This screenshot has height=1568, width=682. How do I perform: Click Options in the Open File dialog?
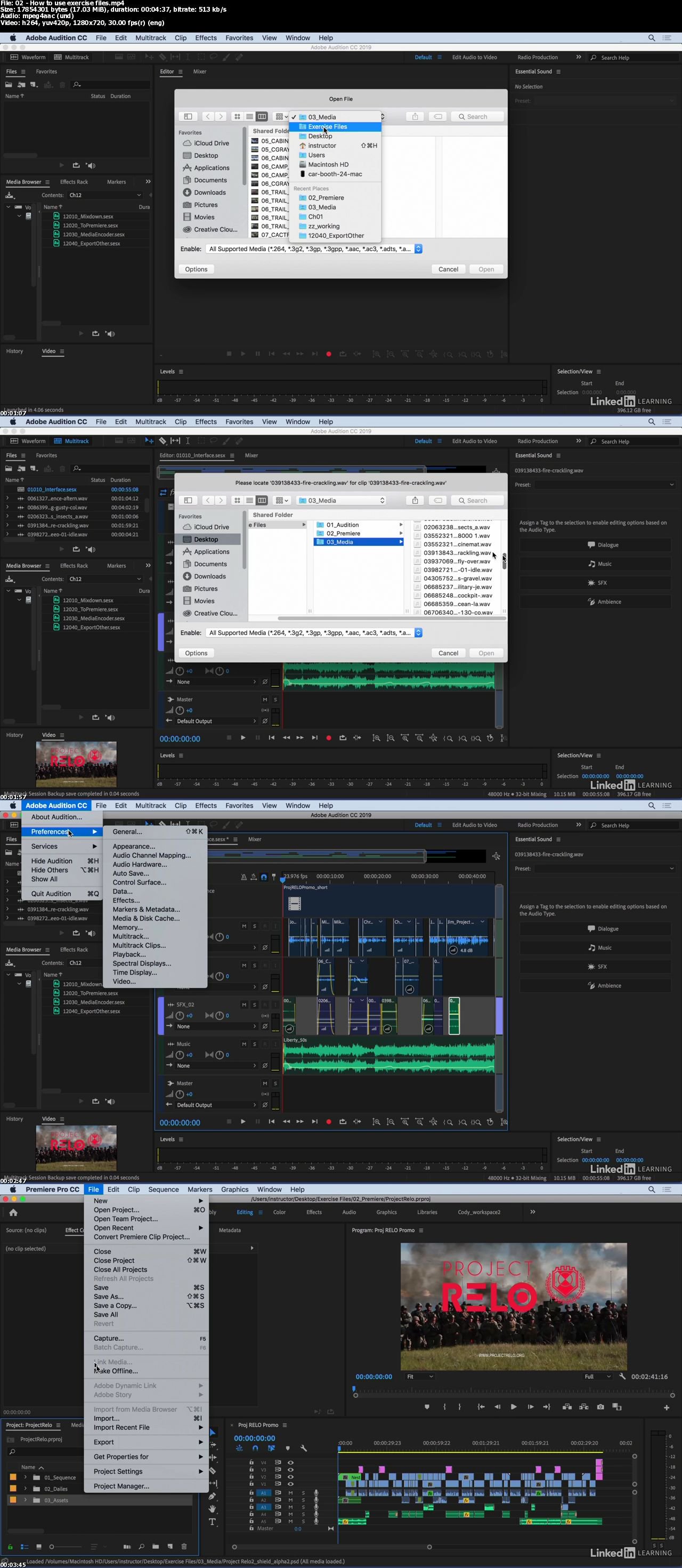[x=196, y=269]
